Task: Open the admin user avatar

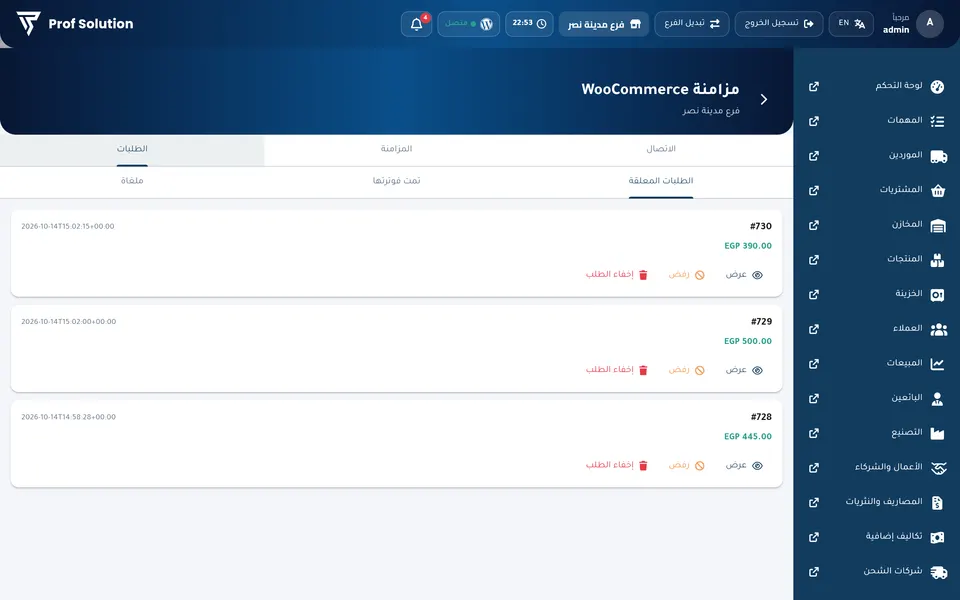Action: click(929, 24)
